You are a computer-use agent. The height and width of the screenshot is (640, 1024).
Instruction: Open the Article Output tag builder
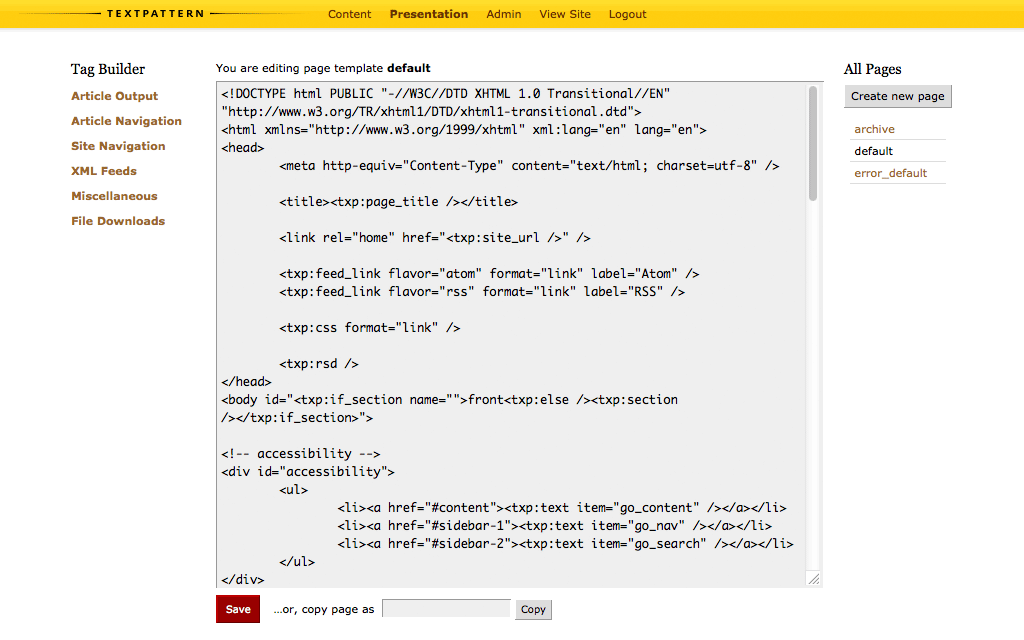pos(113,96)
